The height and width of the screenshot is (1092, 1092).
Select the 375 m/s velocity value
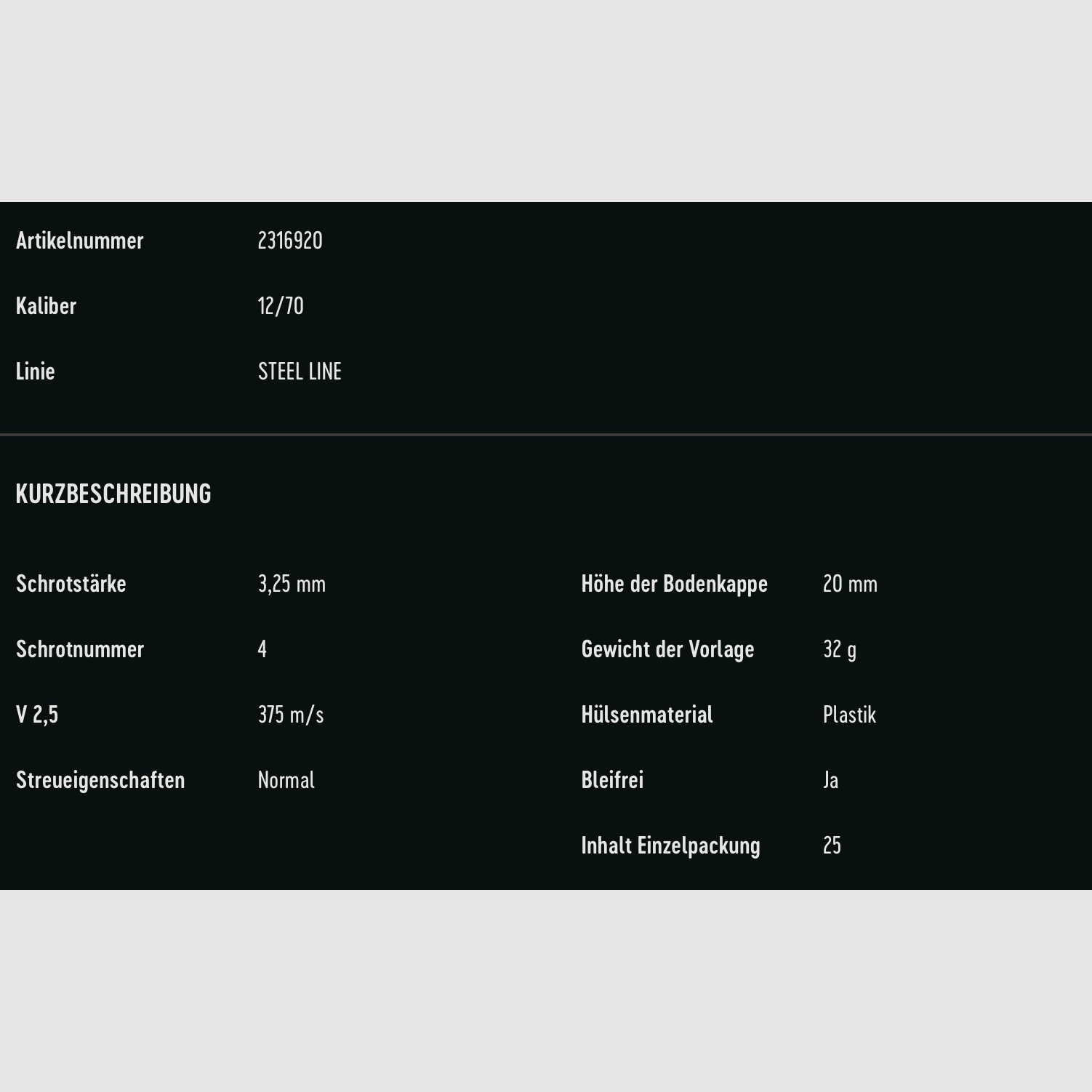pos(291,715)
